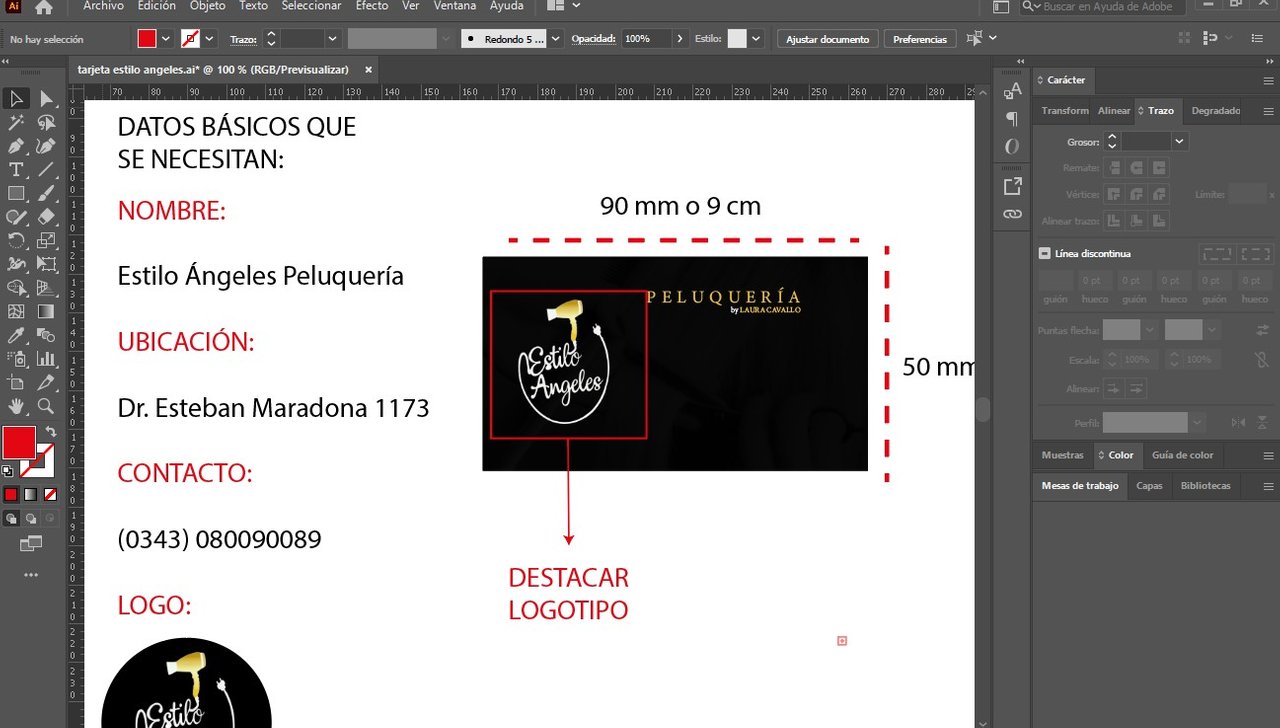This screenshot has height=728, width=1280.
Task: Select the Rotate tool
Action: [16, 240]
